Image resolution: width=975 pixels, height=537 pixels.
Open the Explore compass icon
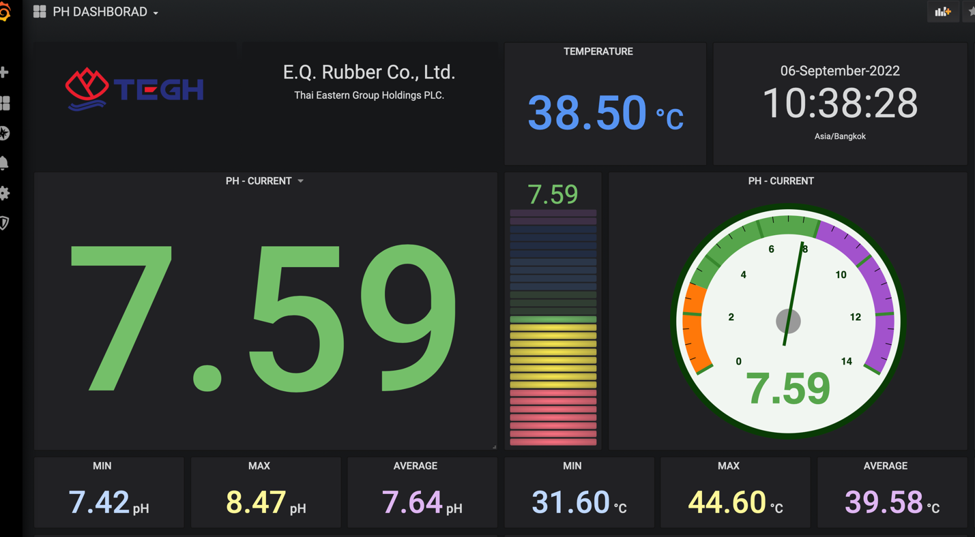click(x=5, y=133)
